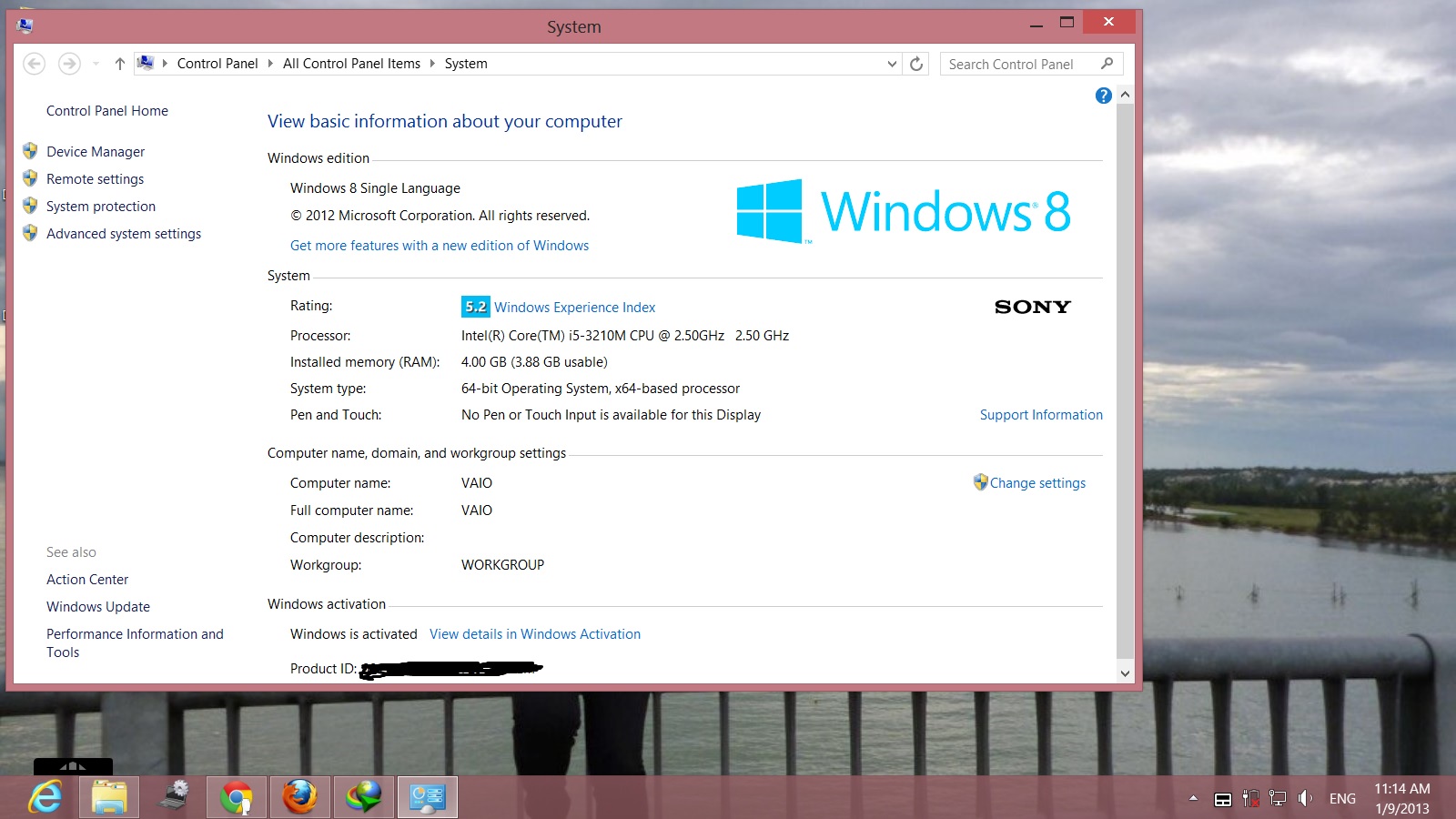Click the RAM value 4.00 GB (3.88 GB usable)
This screenshot has height=819, width=1456.
click(x=534, y=362)
